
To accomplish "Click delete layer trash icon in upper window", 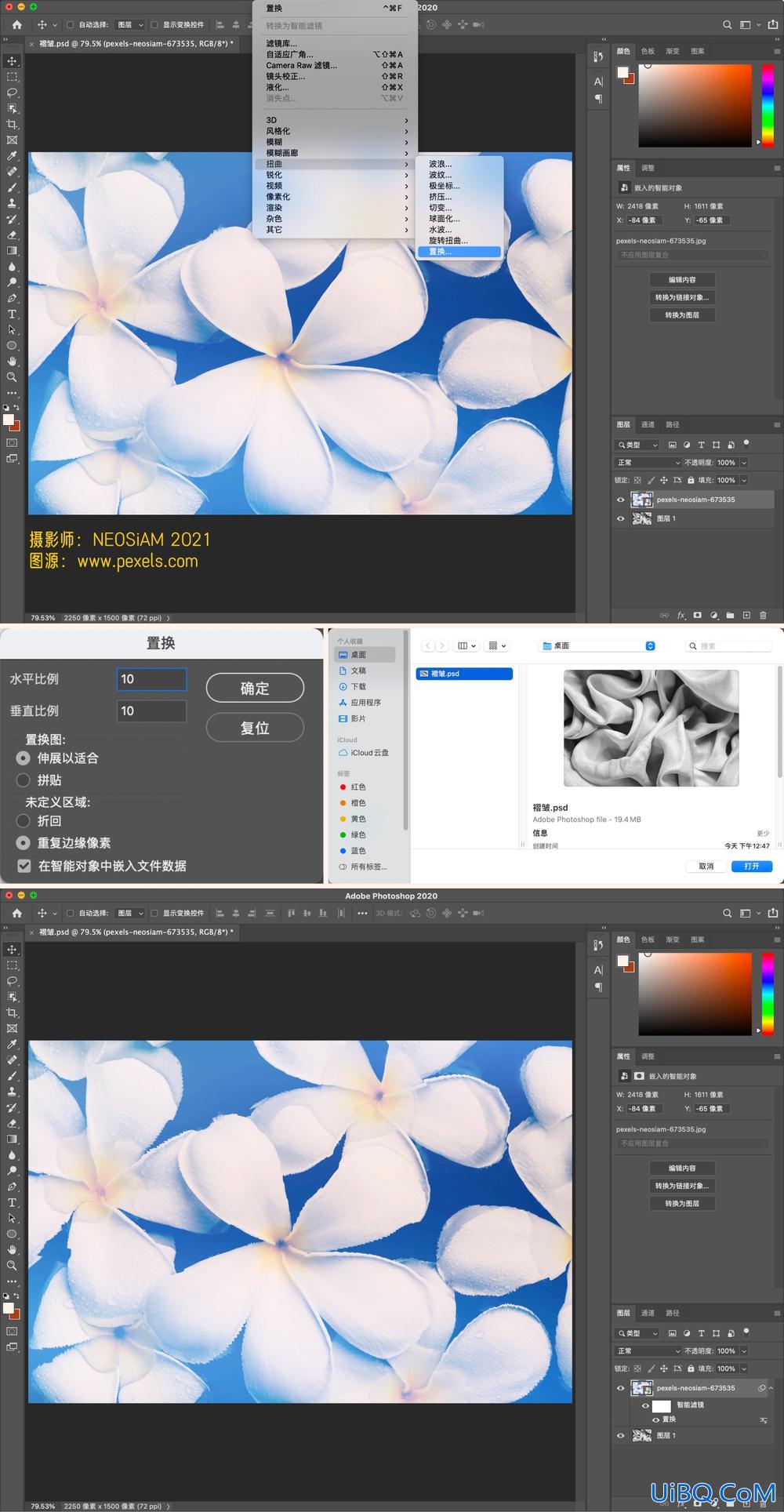I will 762,616.
